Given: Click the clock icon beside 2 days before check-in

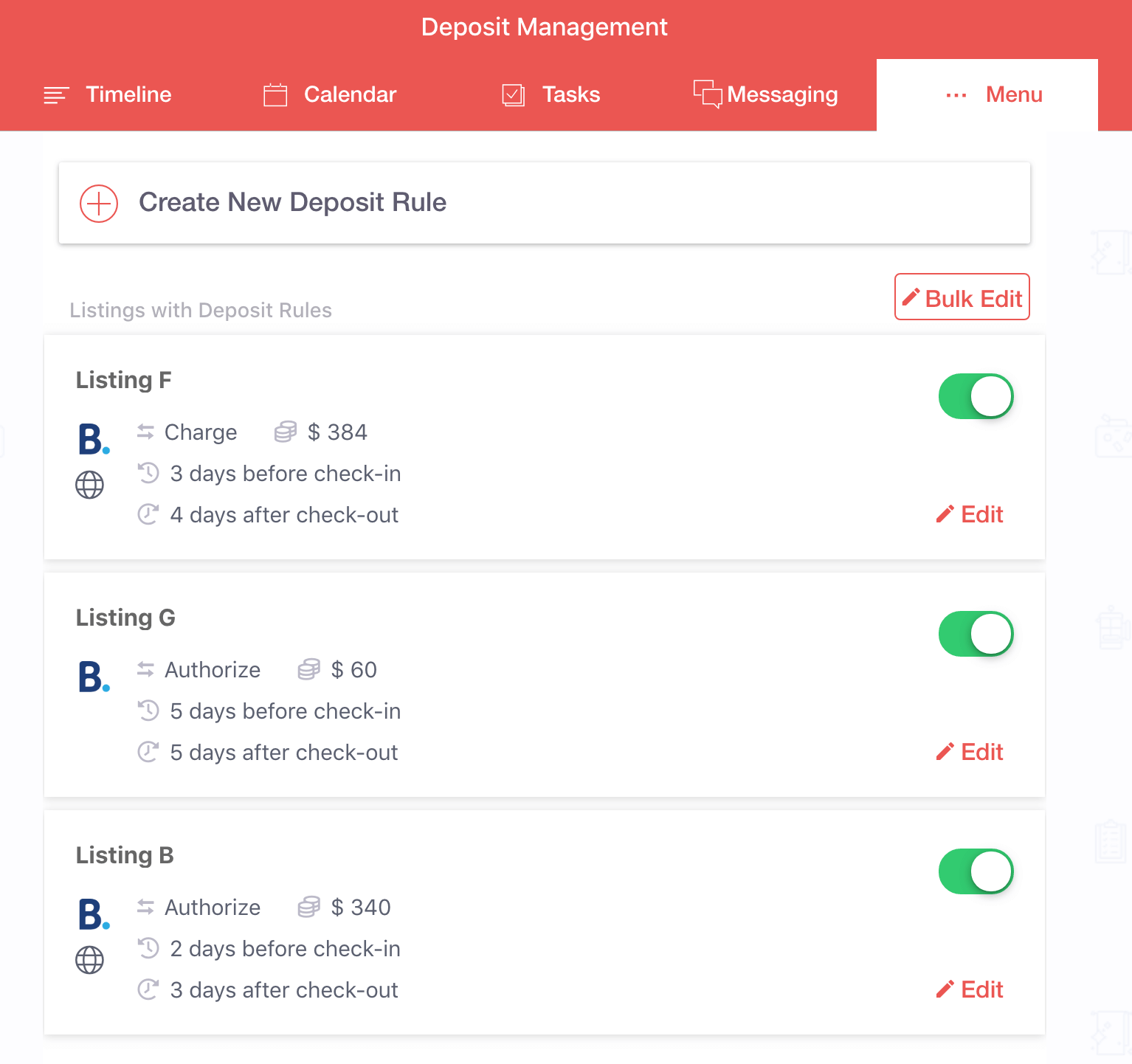Looking at the screenshot, I should click(148, 948).
